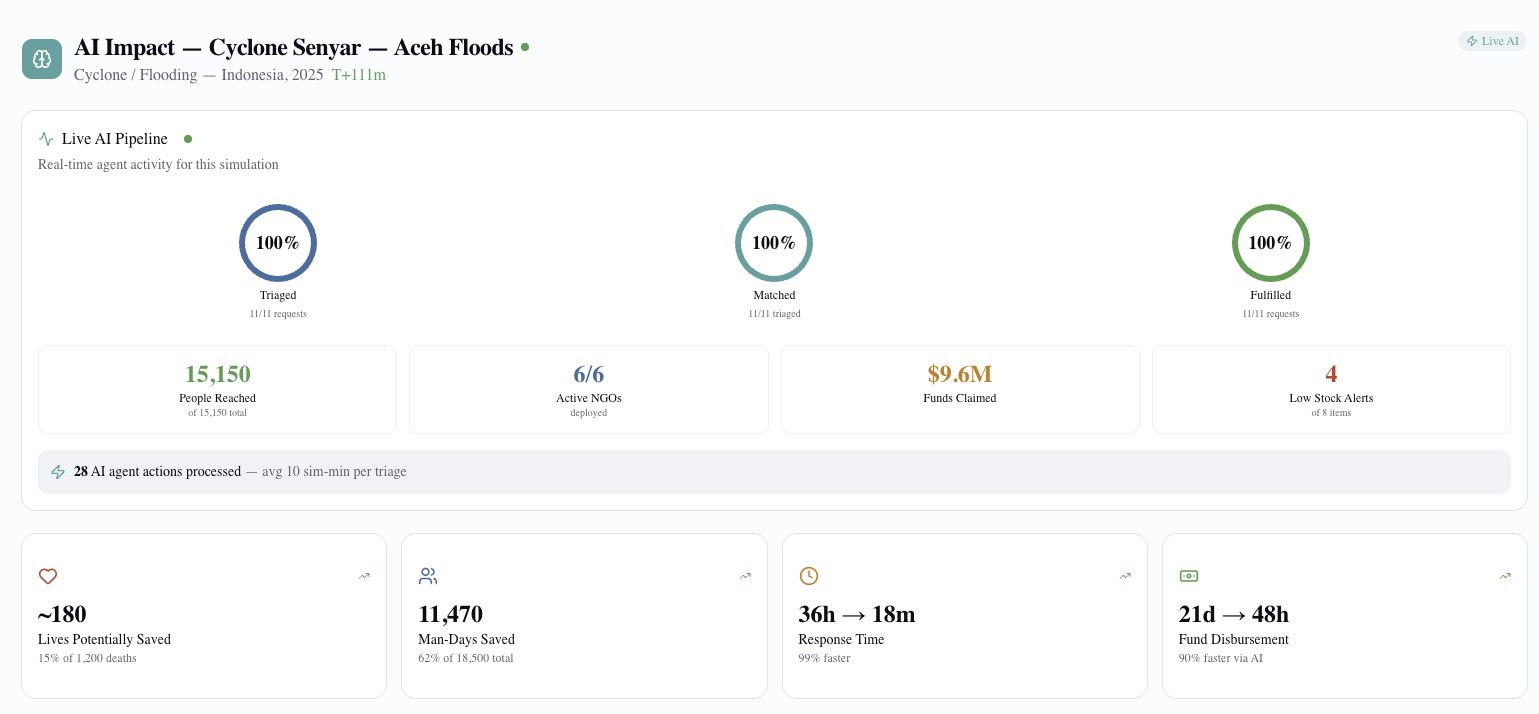Viewport: 1539px width, 714px height.
Task: Click the people icon above Man-Days Saved
Action: [x=428, y=576]
